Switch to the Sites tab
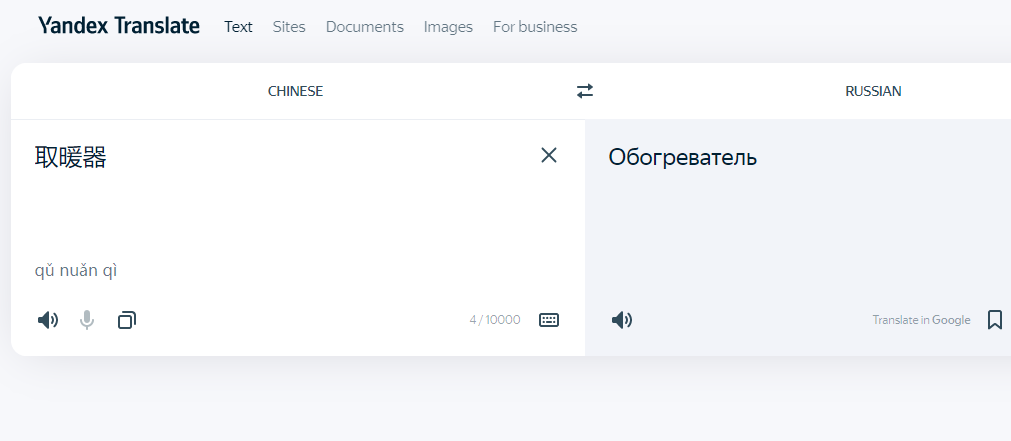The width and height of the screenshot is (1011, 441). (289, 27)
